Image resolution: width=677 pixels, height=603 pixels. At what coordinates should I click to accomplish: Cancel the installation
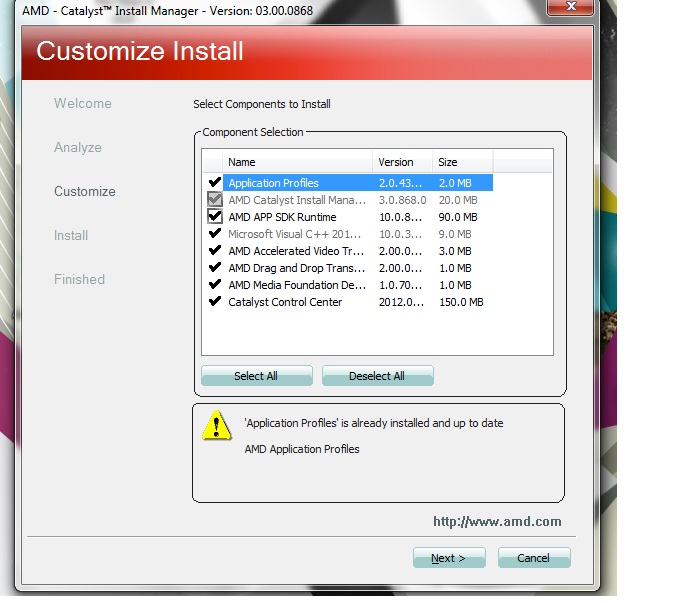pos(534,558)
